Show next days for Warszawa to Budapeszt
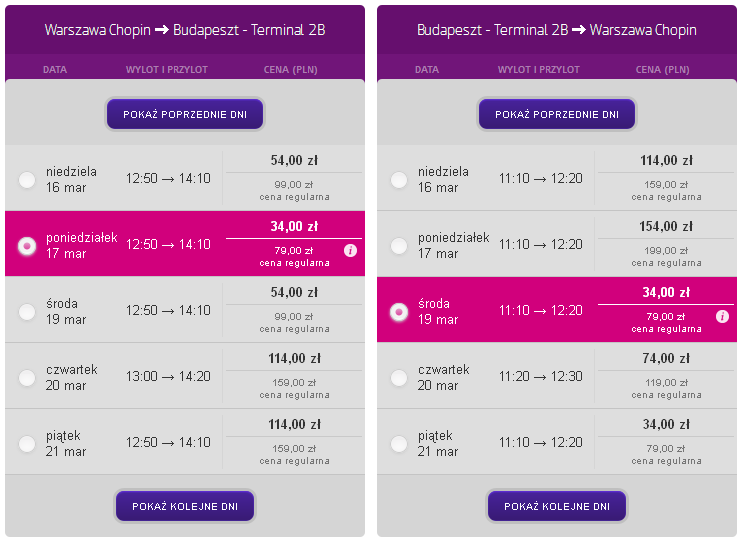The width and height of the screenshot is (743, 543). pos(185,506)
